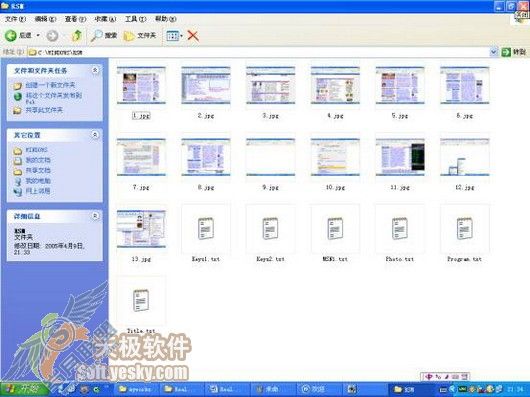This screenshot has height=397, width=530.
Task: Collapse the Other Places panel
Action: point(95,135)
